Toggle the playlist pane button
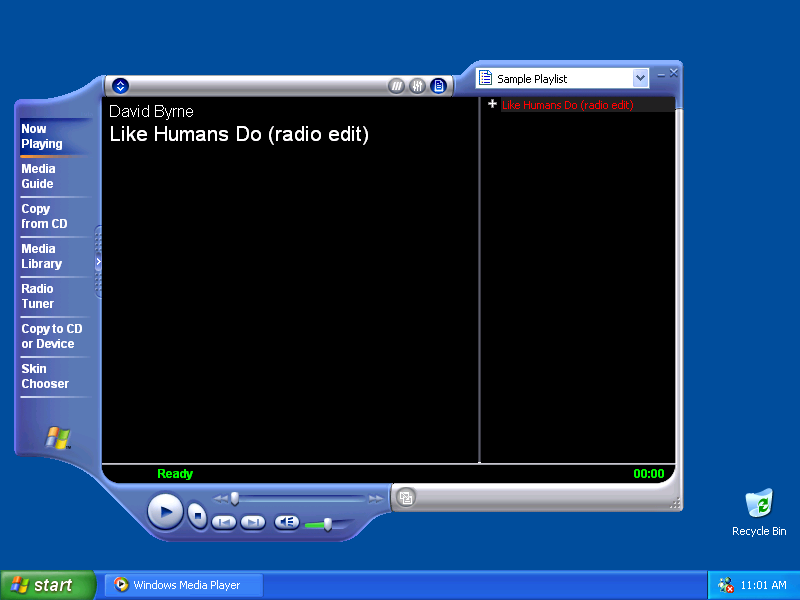This screenshot has width=800, height=600. 438,86
